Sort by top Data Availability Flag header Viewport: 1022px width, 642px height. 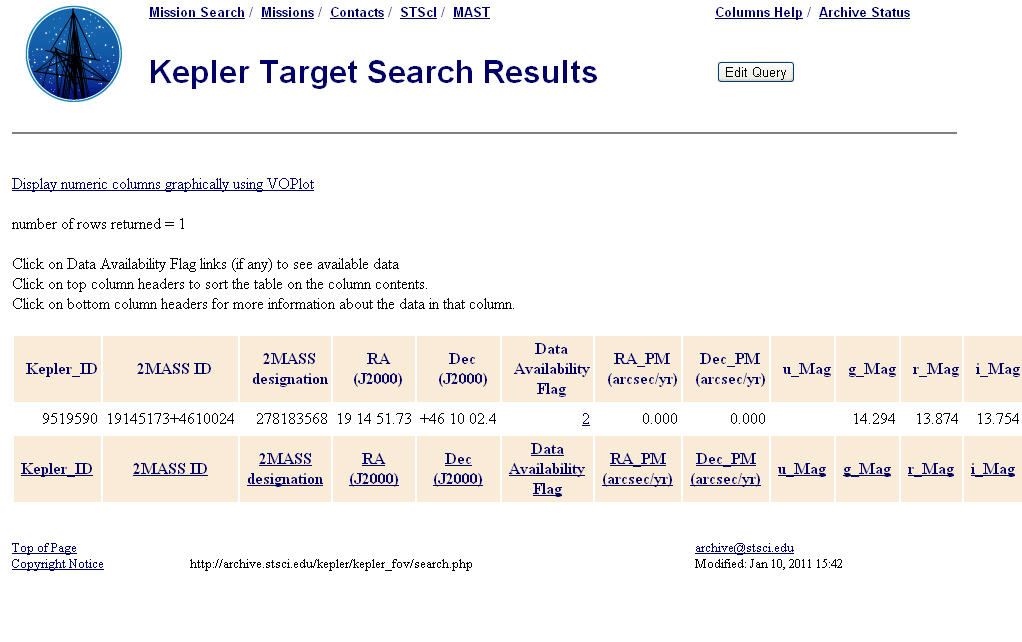[x=551, y=369]
